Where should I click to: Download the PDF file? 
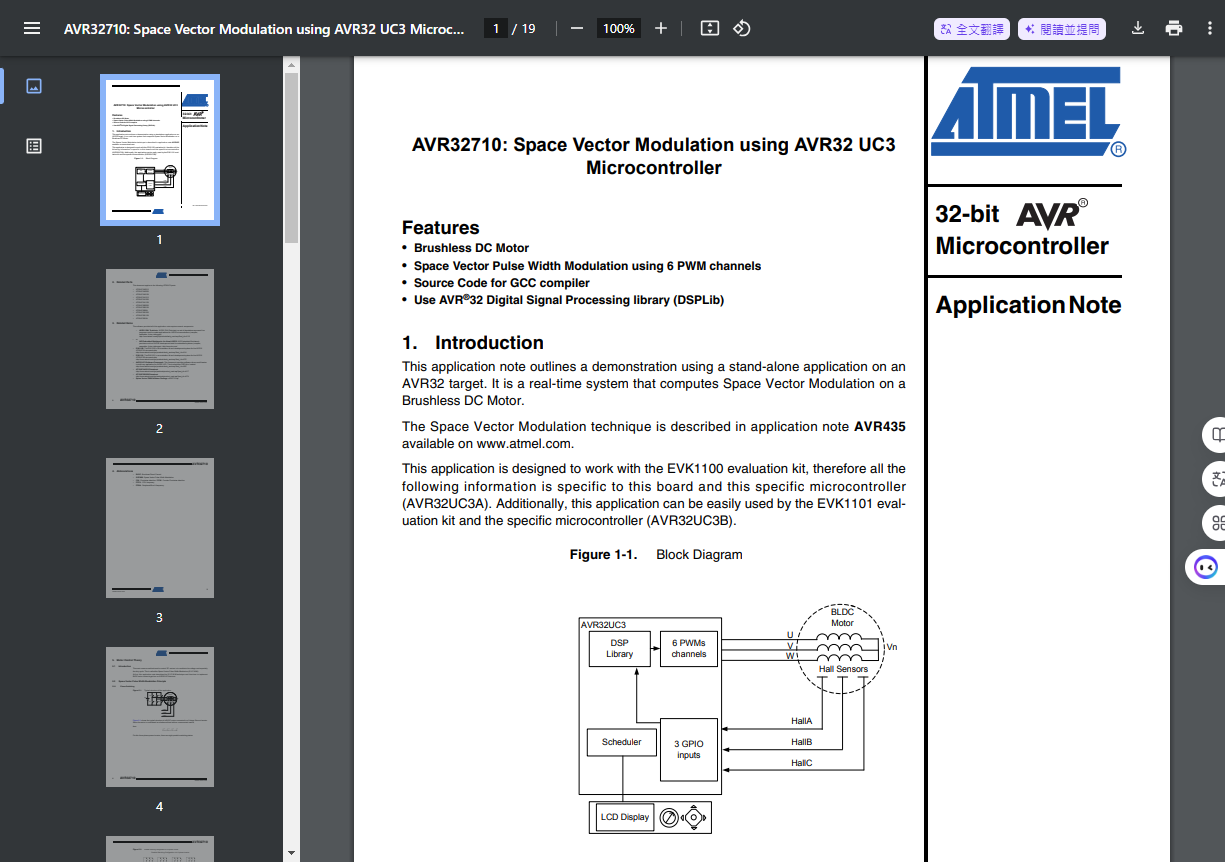(x=1138, y=28)
